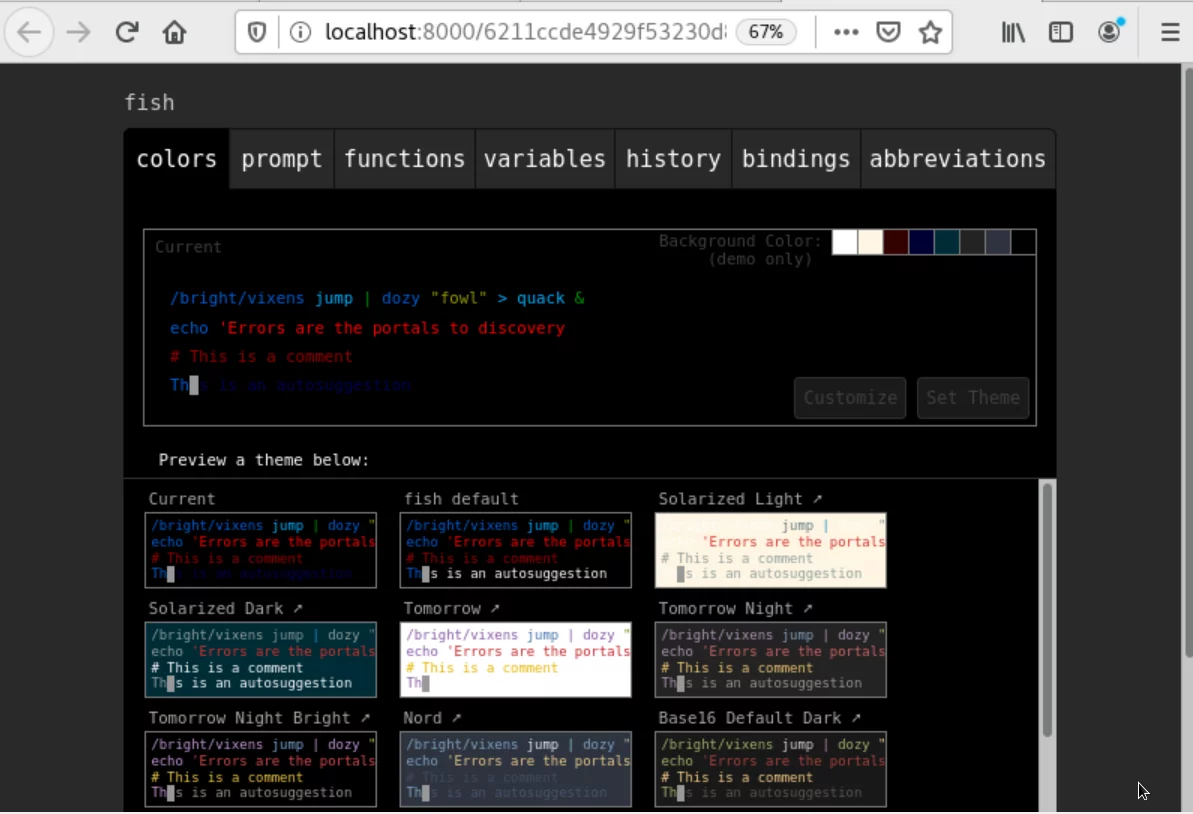Preview the Tomorrow Night Bright thumbnail
The width and height of the screenshot is (1193, 814).
click(x=260, y=769)
